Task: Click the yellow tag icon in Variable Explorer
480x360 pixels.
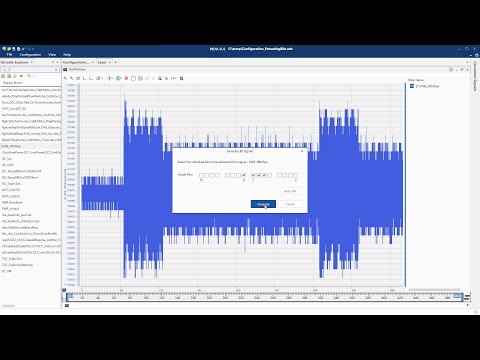Action: [29, 76]
